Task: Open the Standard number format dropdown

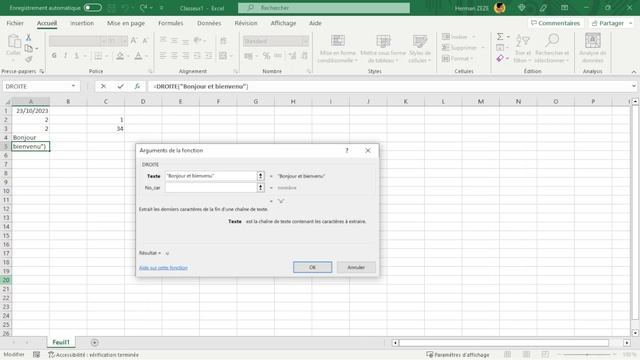Action: point(305,41)
